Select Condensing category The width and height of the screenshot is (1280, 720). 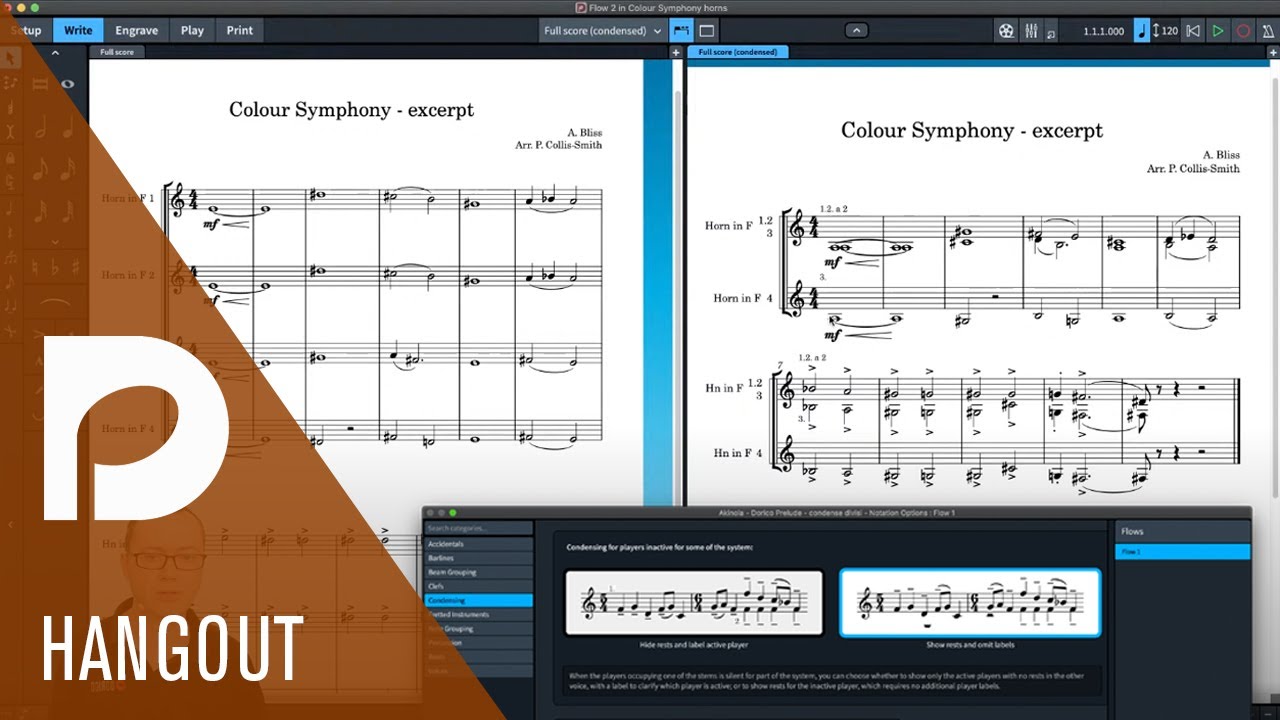click(478, 600)
